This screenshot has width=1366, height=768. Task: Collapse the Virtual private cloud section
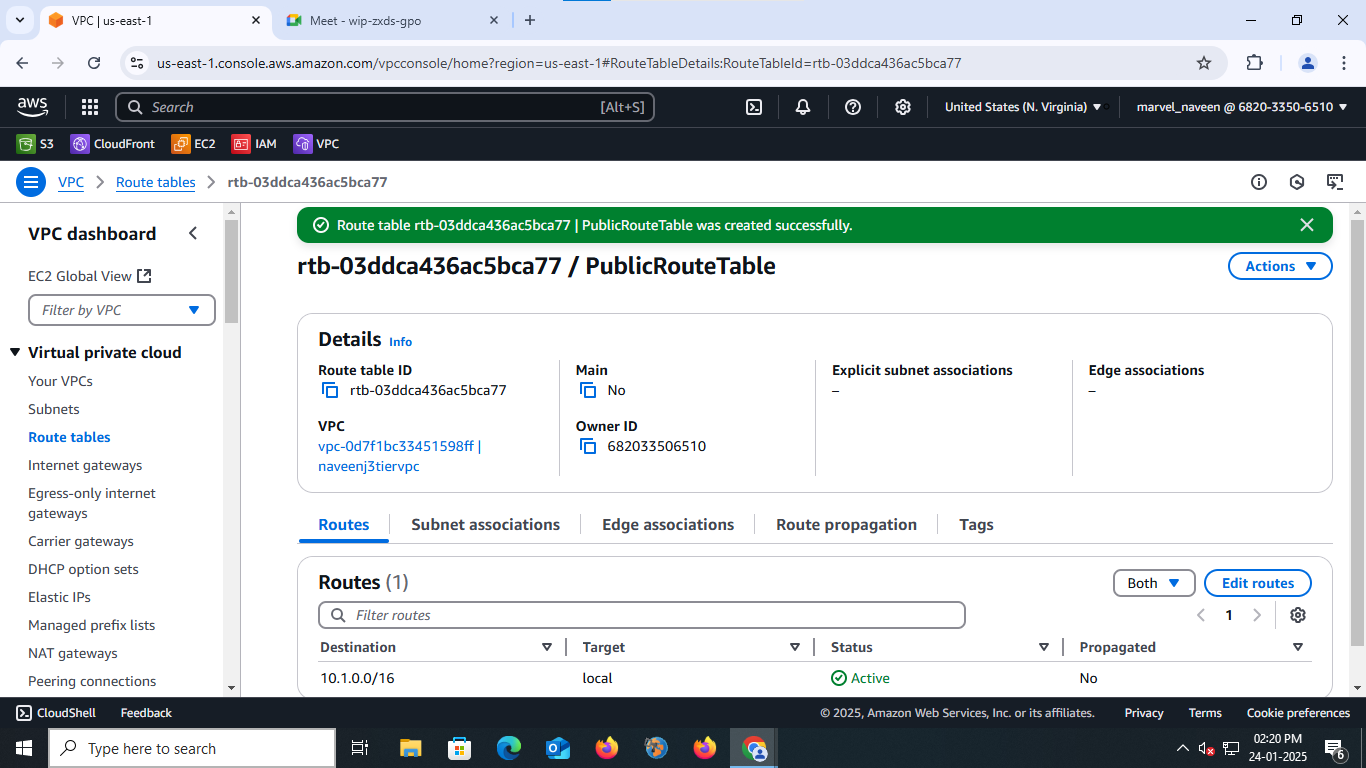(x=16, y=352)
